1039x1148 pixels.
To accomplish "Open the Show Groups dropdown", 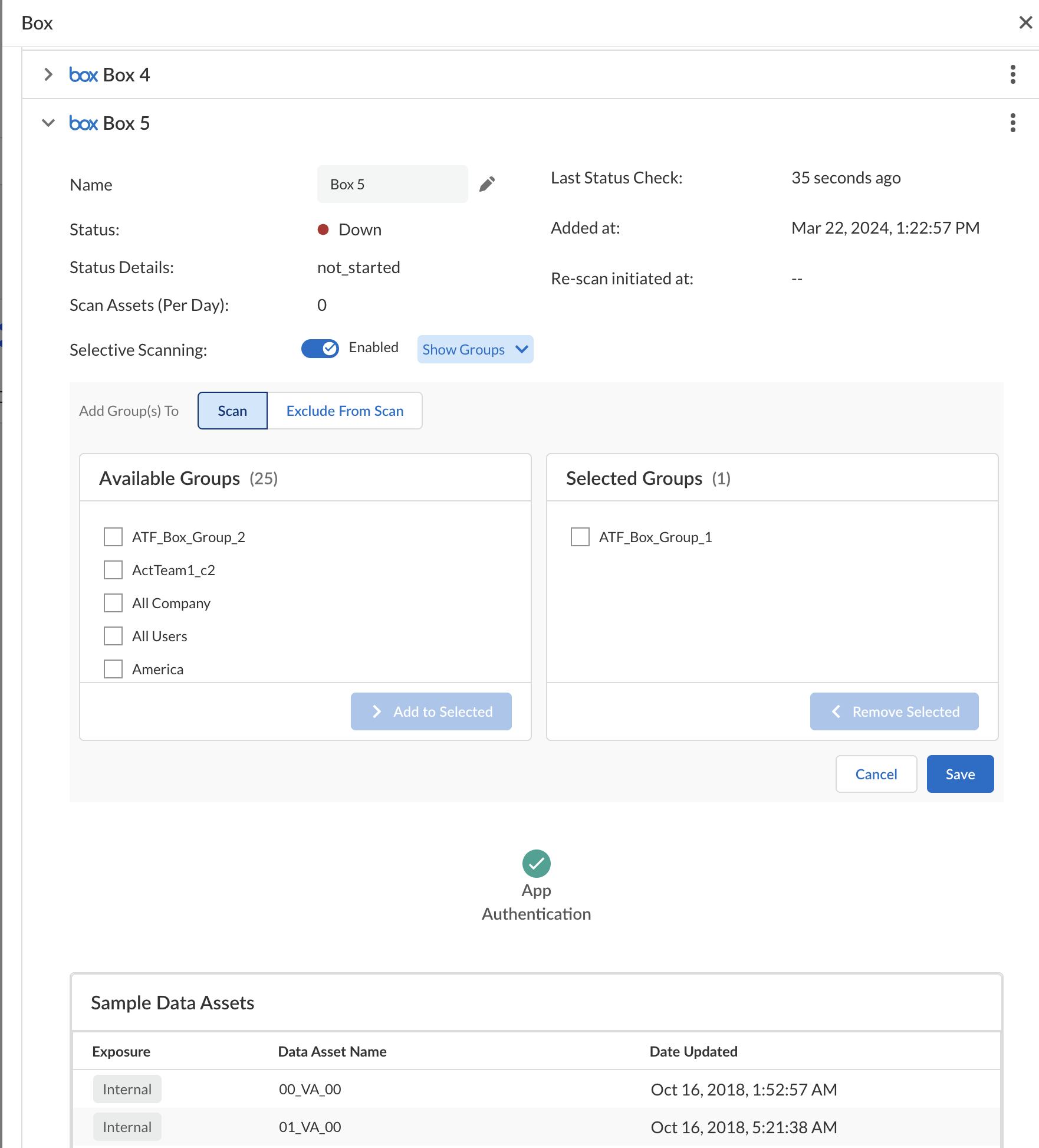I will tap(475, 349).
